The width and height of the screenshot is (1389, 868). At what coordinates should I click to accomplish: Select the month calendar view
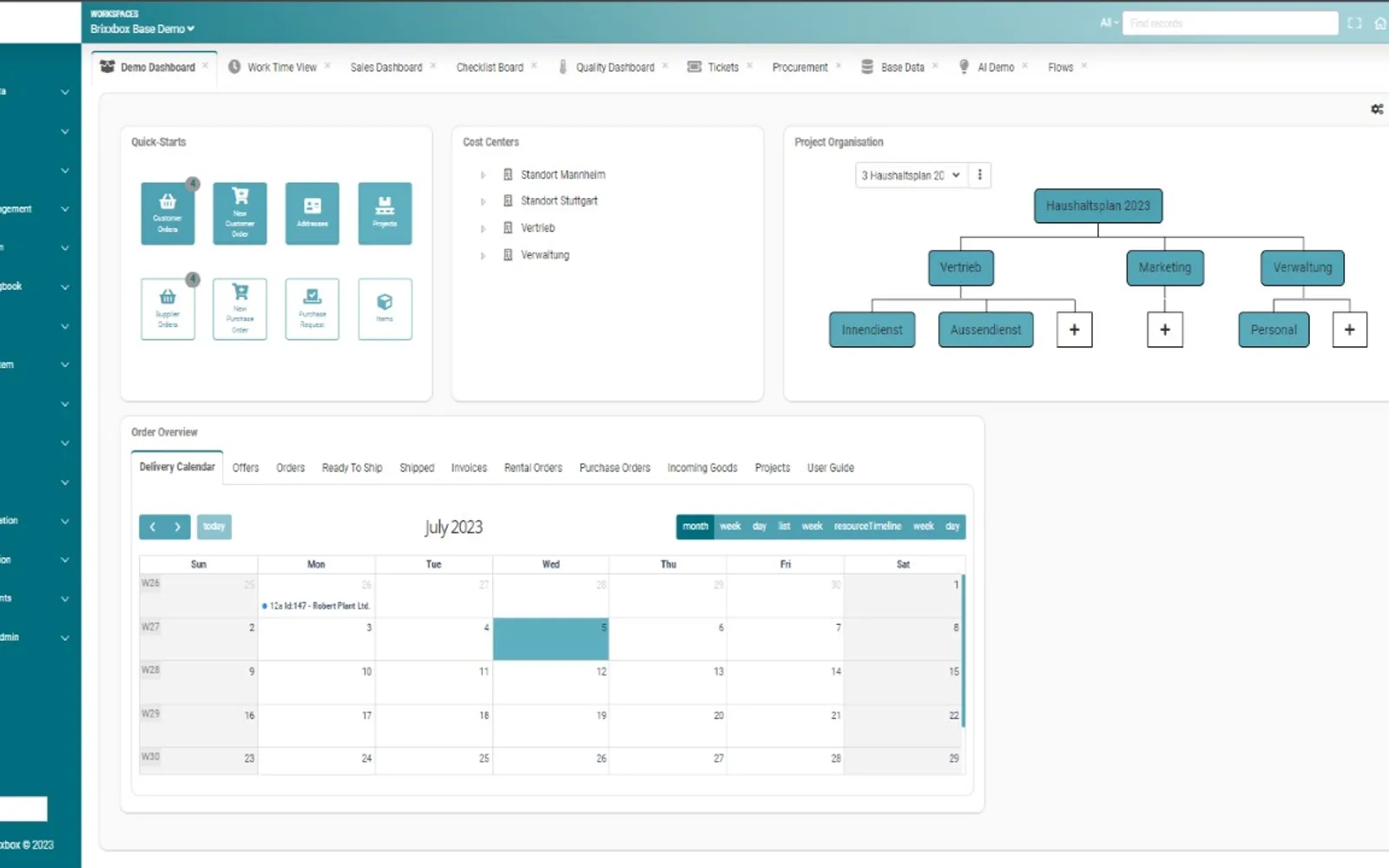click(x=695, y=527)
